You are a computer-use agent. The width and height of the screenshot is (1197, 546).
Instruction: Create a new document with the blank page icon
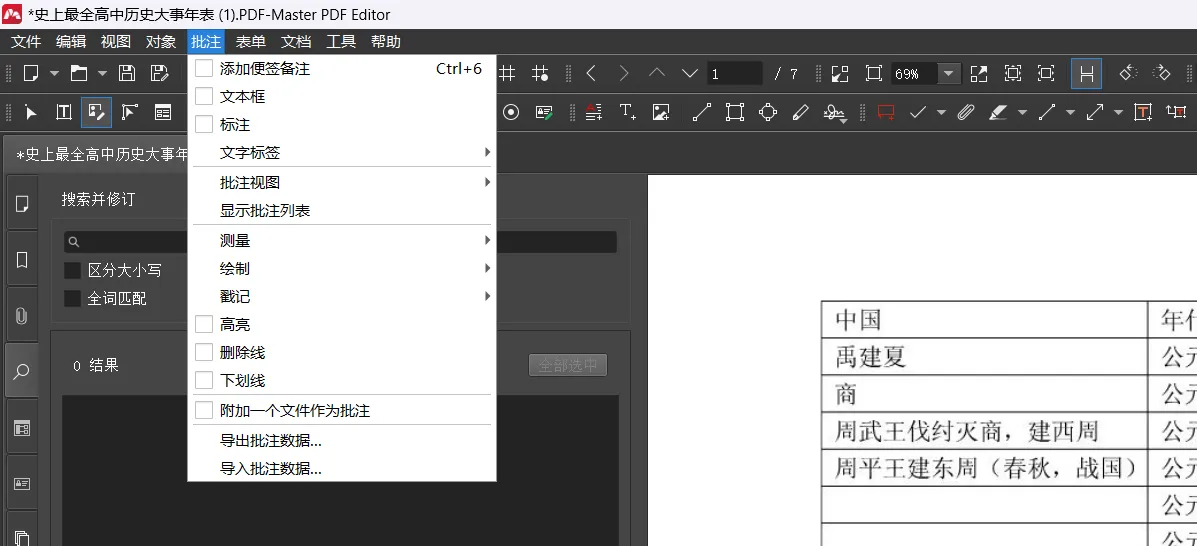(31, 73)
